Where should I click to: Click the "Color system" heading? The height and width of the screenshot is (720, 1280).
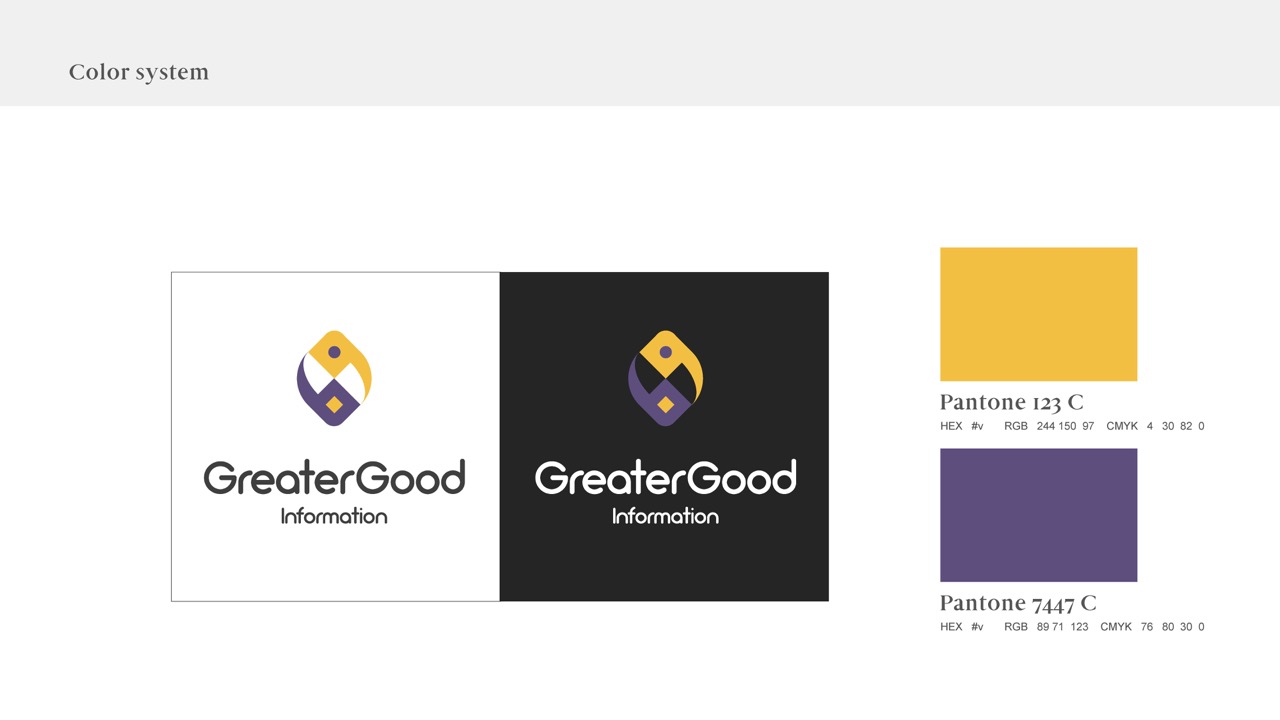pos(139,72)
